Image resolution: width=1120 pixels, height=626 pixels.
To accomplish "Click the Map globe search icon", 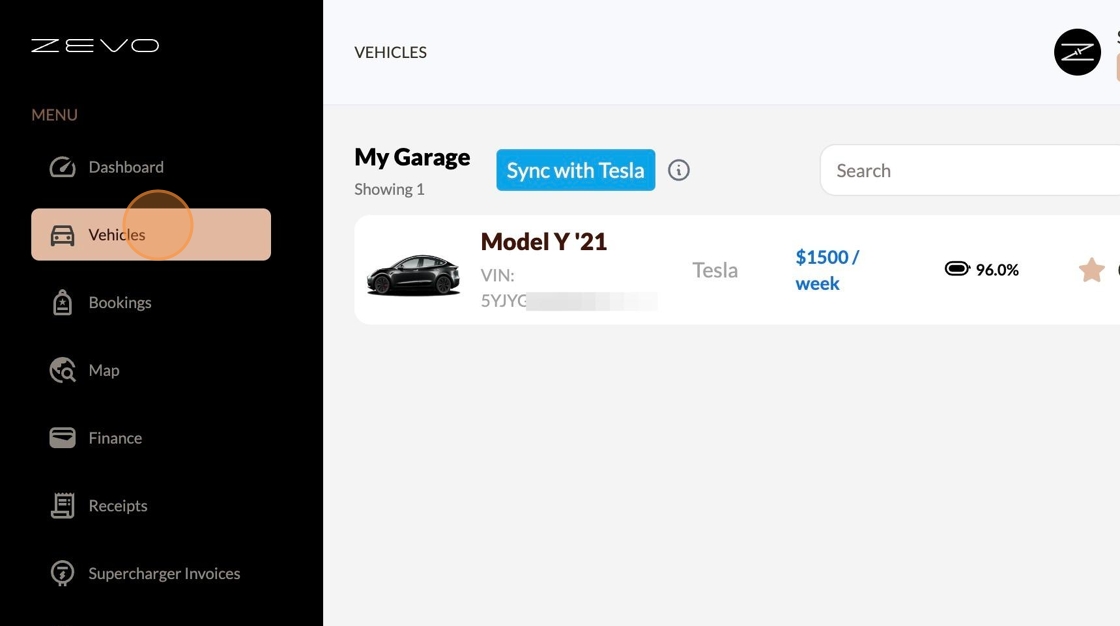I will [x=62, y=370].
